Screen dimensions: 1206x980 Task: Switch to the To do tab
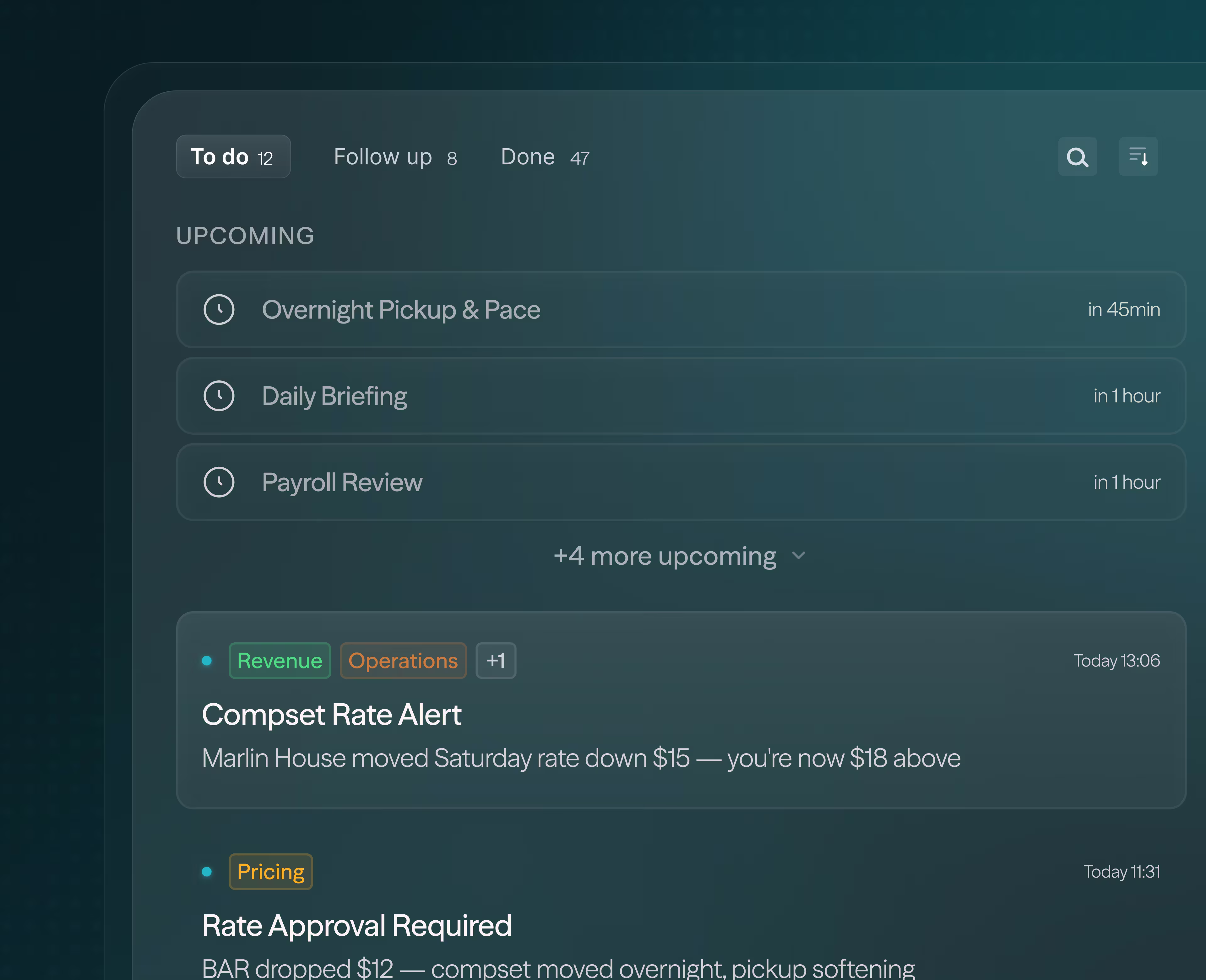click(x=233, y=156)
